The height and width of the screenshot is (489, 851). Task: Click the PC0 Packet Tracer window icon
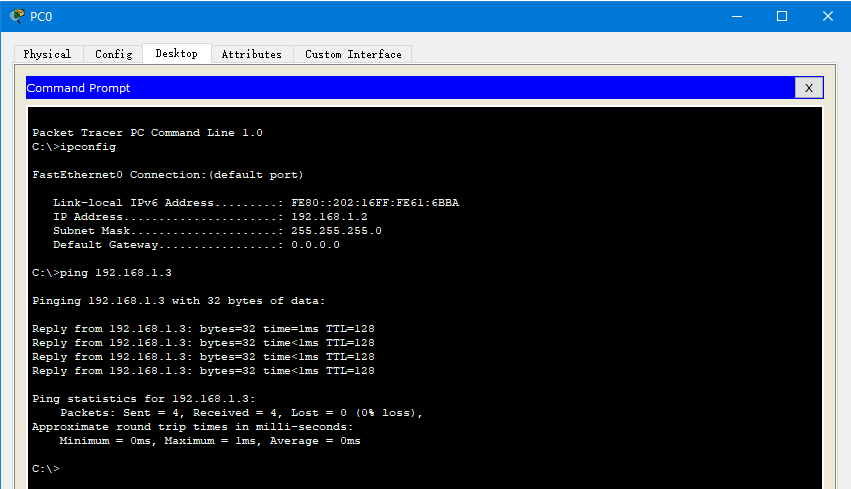click(17, 16)
